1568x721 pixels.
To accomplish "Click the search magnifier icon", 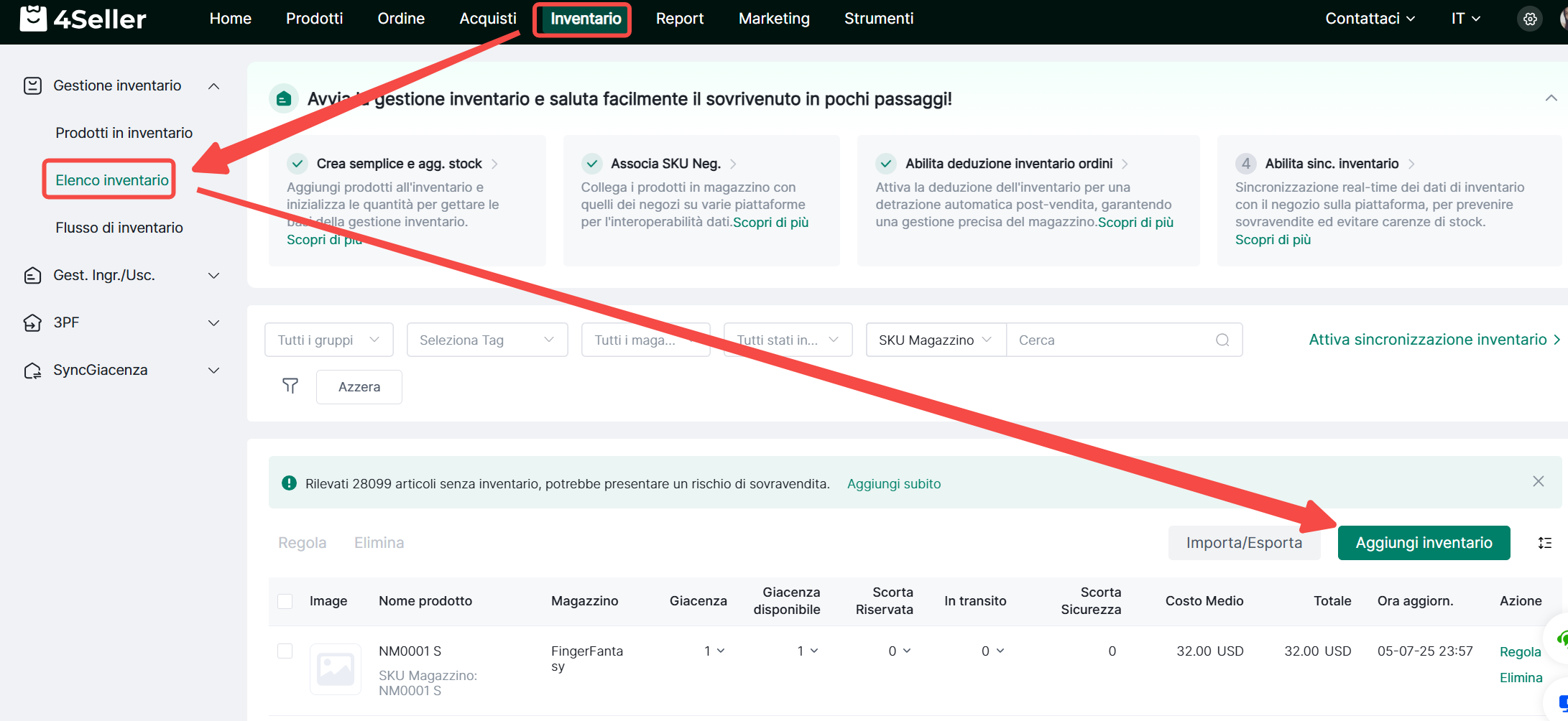I will pyautogui.click(x=1222, y=340).
